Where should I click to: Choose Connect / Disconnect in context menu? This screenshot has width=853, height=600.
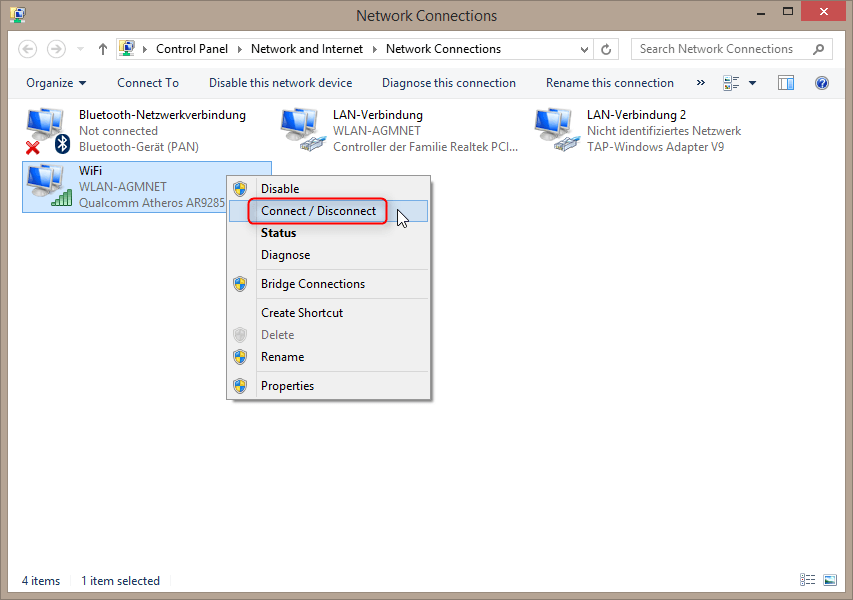(x=318, y=211)
